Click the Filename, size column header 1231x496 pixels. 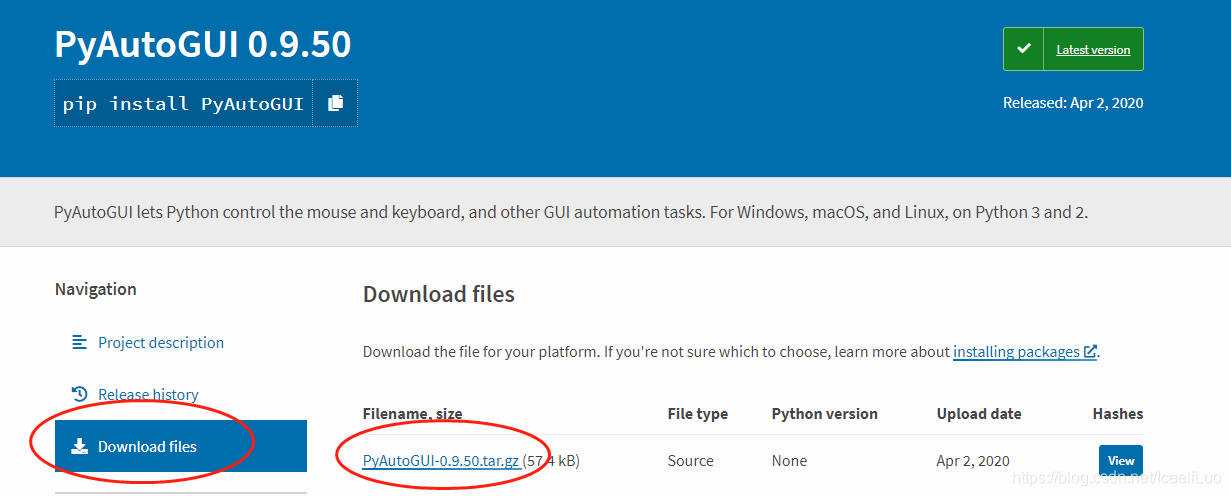[x=413, y=414]
